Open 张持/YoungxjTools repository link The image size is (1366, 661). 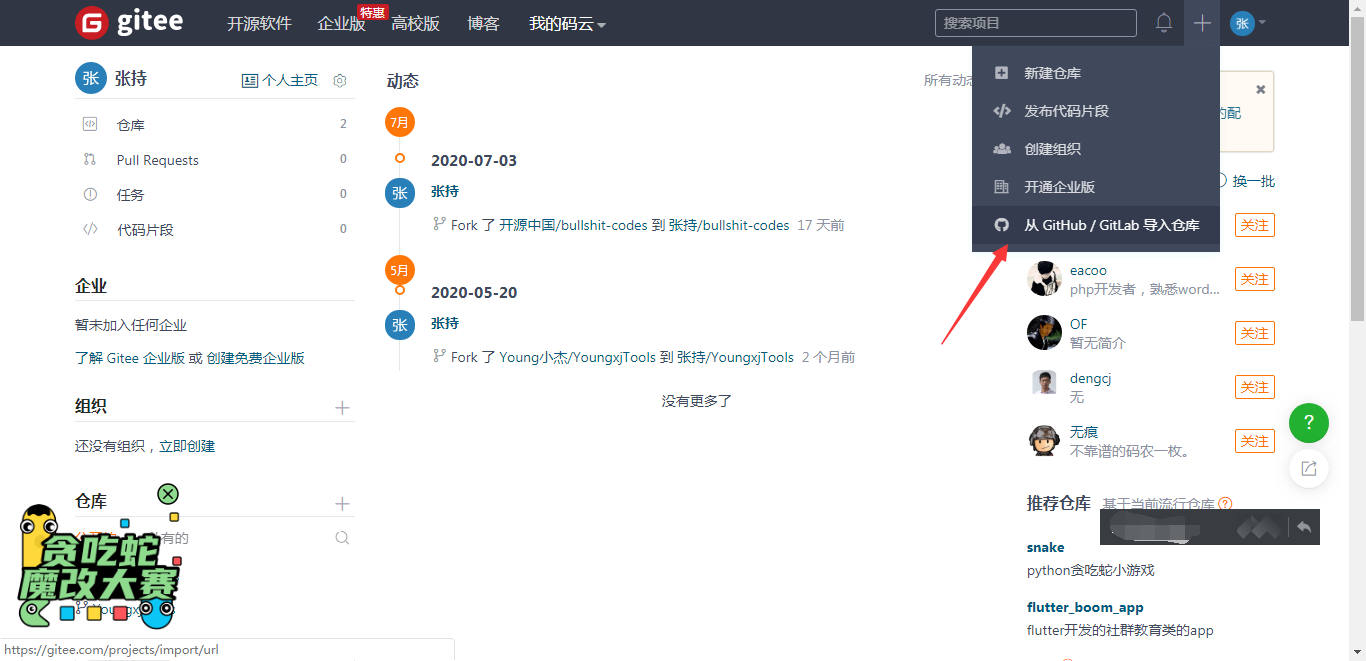pos(735,357)
